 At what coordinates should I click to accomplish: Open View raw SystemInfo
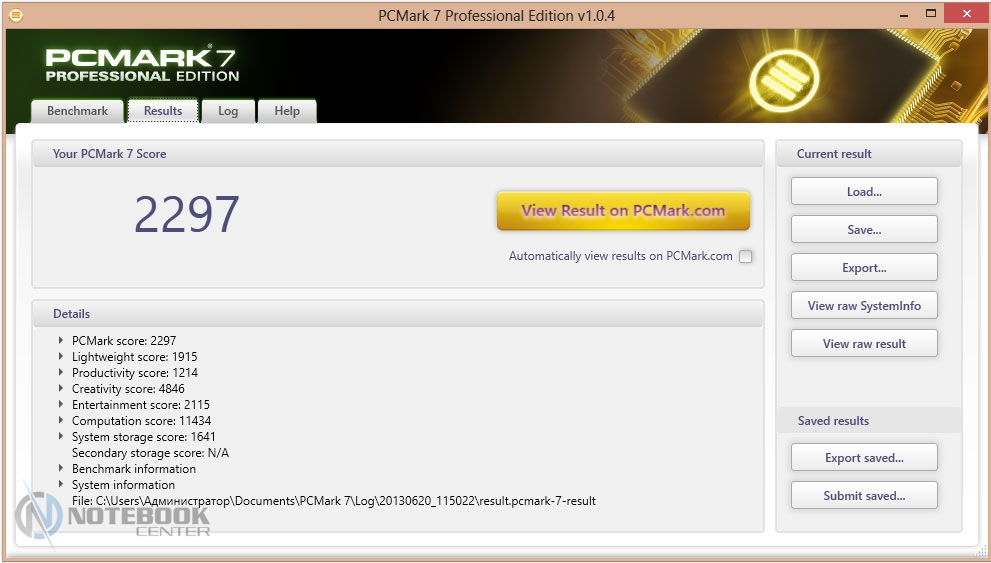pyautogui.click(x=864, y=306)
